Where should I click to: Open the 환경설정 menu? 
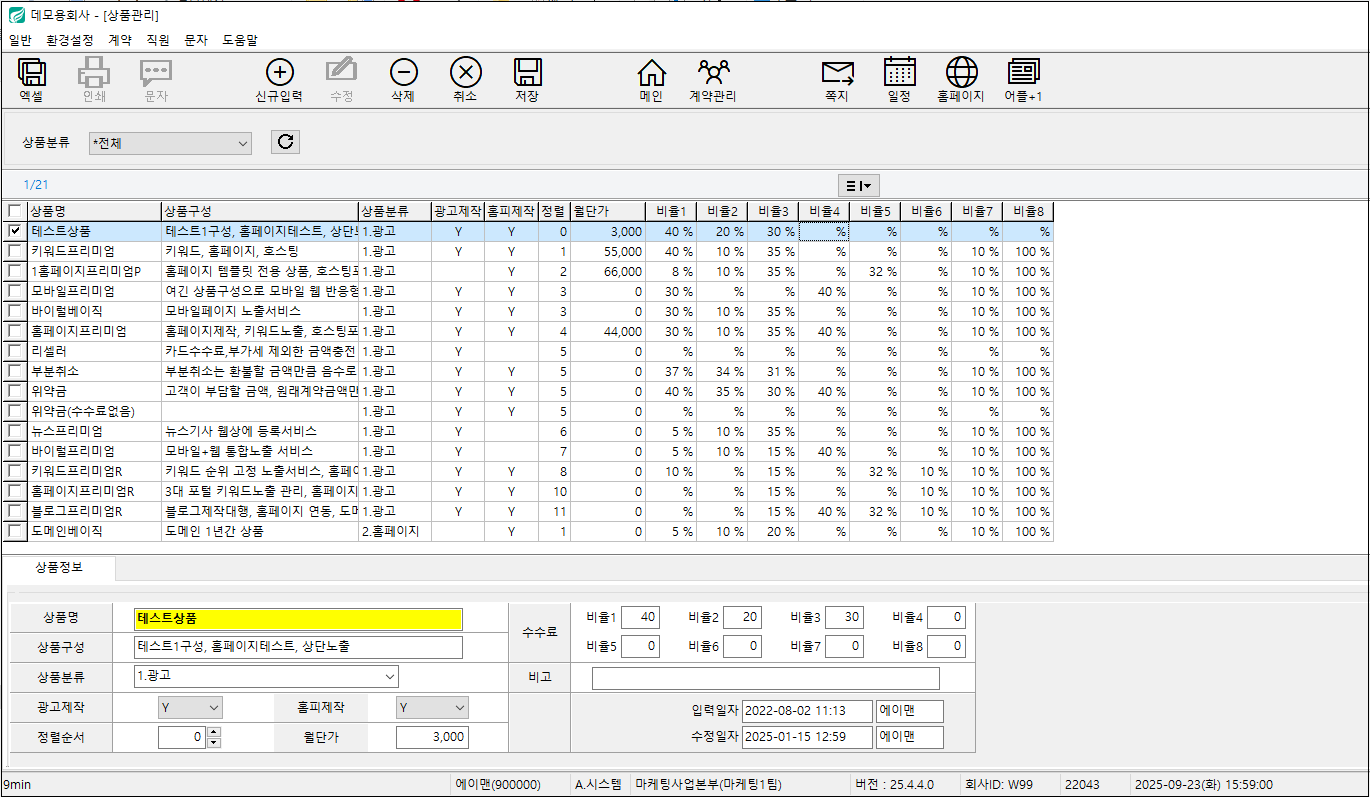(69, 40)
